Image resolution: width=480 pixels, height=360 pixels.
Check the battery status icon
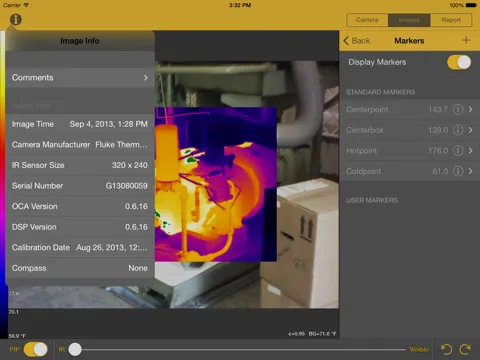(471, 5)
